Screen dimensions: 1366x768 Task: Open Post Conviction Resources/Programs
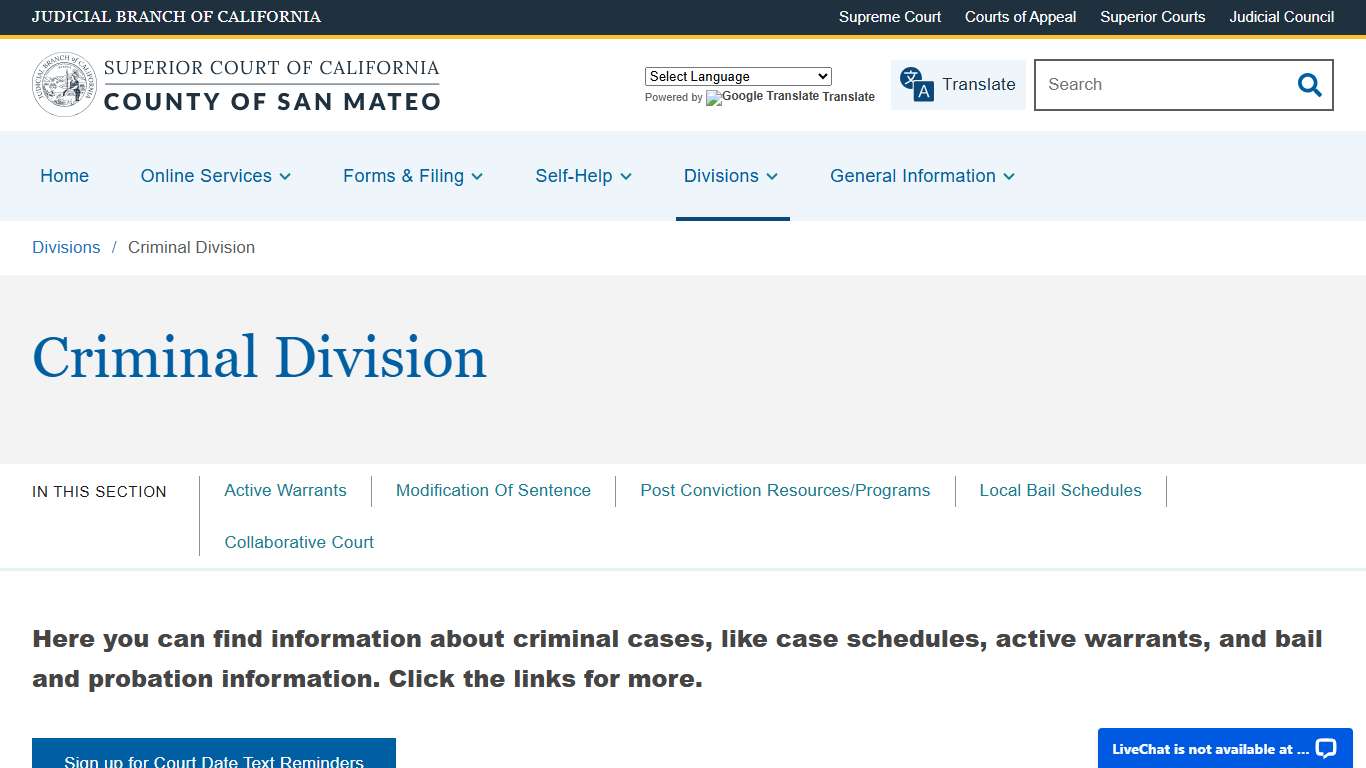pyautogui.click(x=785, y=490)
